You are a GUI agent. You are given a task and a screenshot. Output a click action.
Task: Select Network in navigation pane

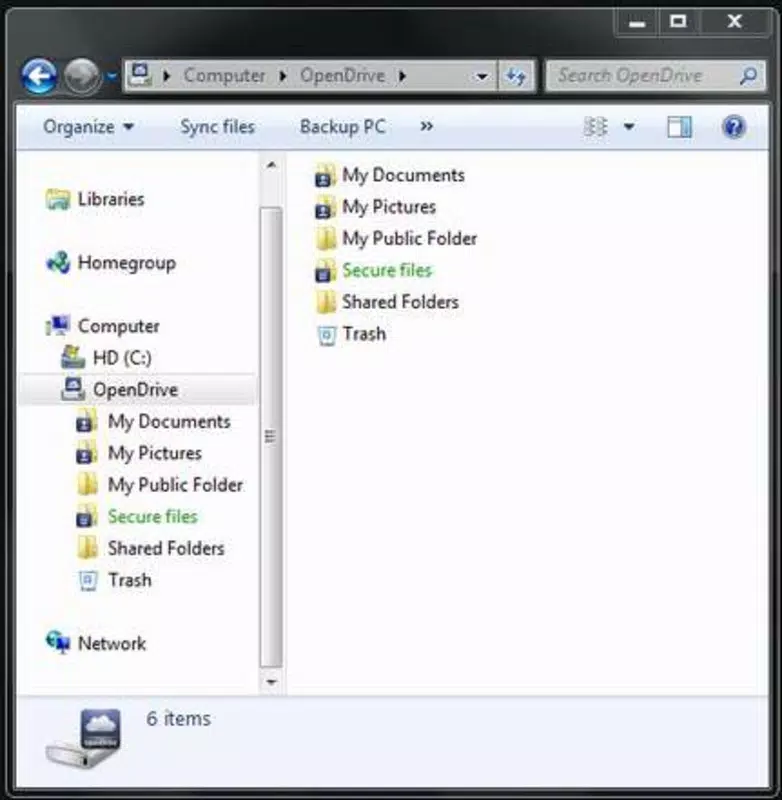pos(112,643)
